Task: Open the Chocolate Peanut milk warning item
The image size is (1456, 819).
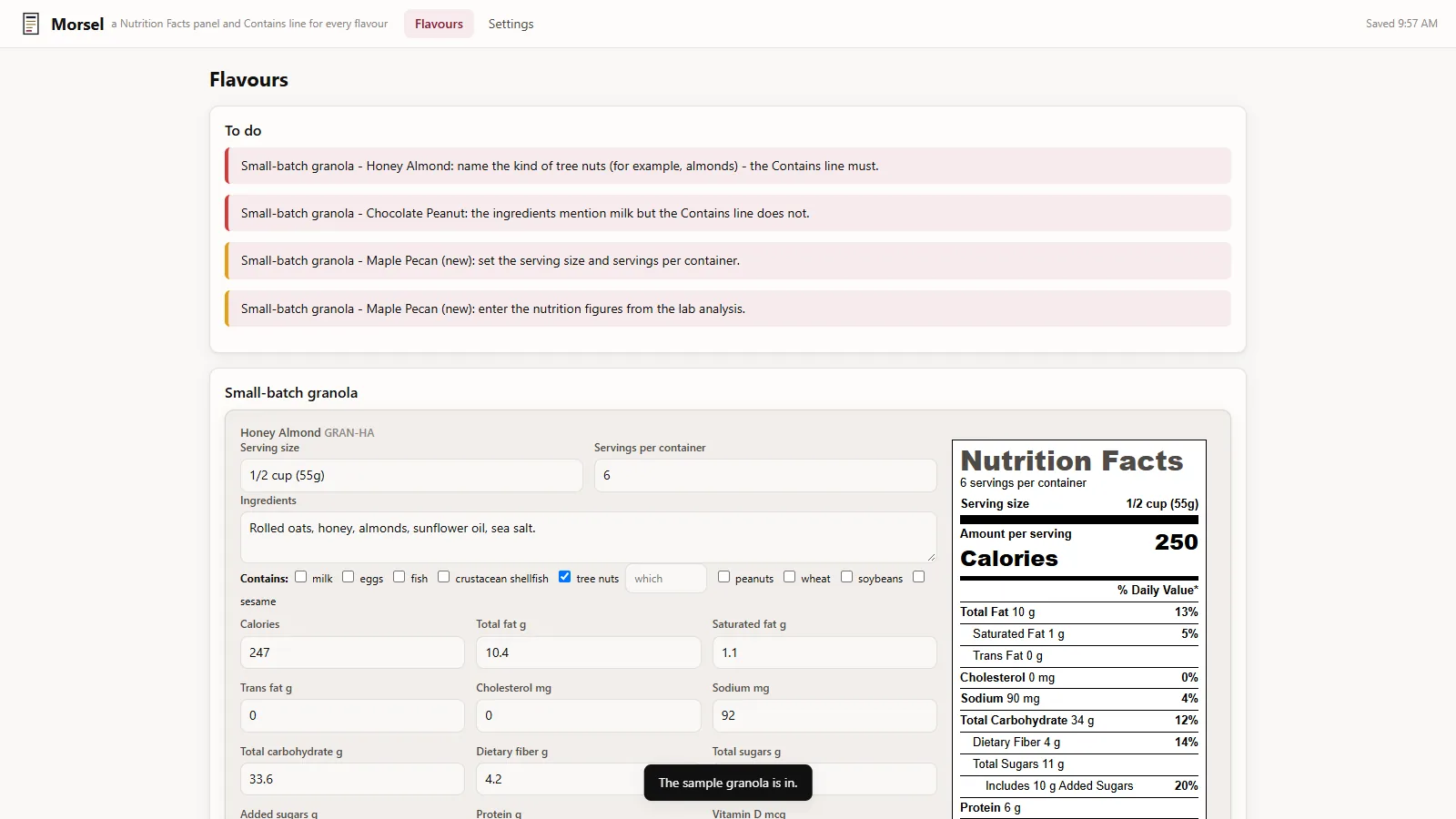Action: 728,213
